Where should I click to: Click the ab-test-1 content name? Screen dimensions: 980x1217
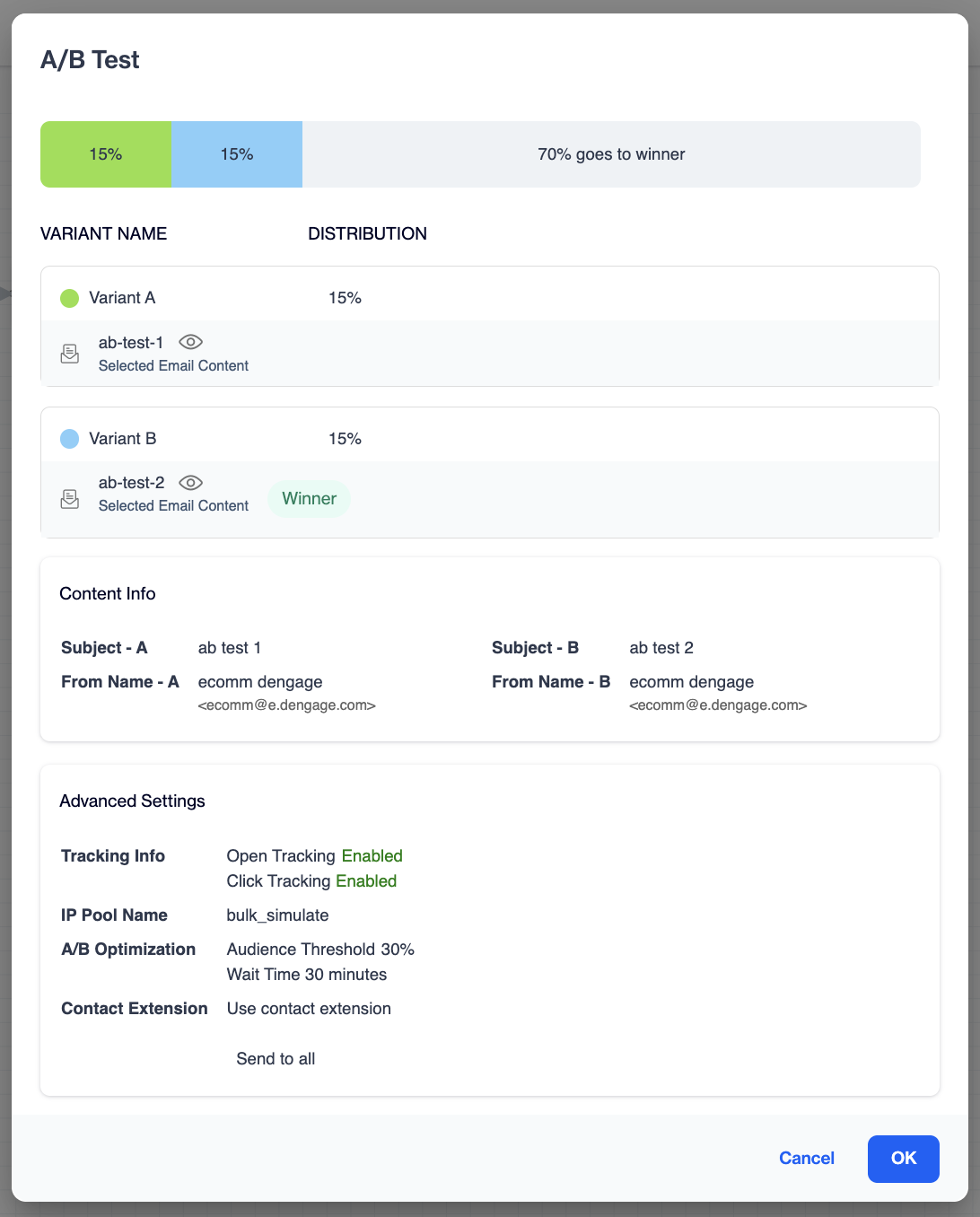click(131, 343)
